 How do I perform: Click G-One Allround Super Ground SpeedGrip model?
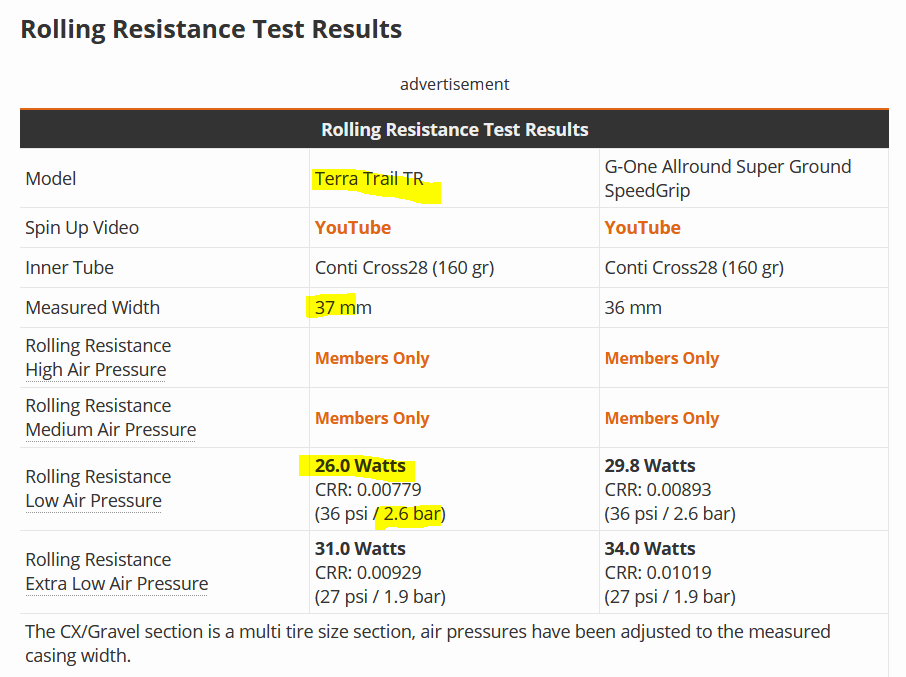click(x=728, y=178)
